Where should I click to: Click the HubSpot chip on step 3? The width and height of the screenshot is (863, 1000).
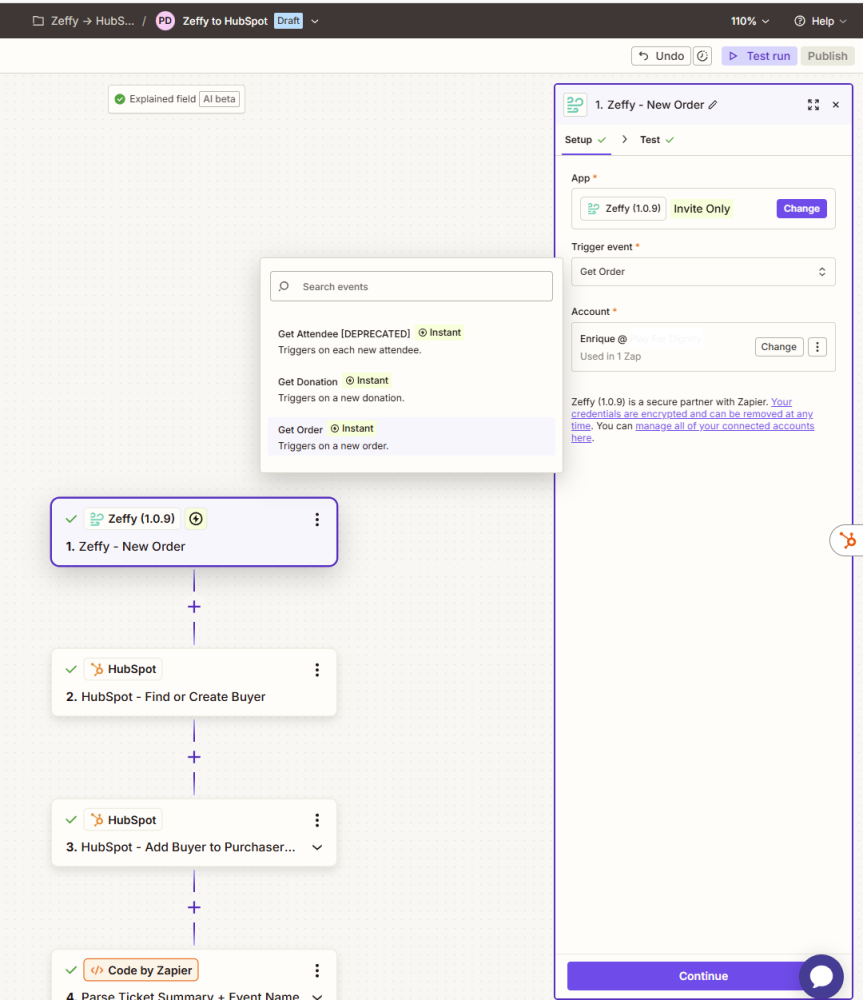point(123,820)
